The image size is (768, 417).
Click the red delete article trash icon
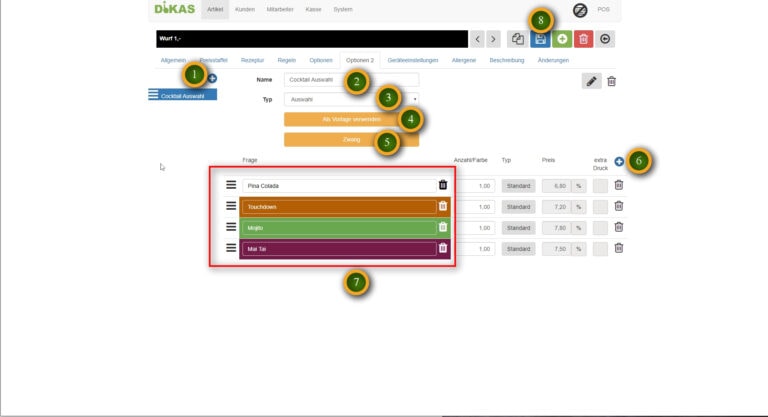point(584,39)
